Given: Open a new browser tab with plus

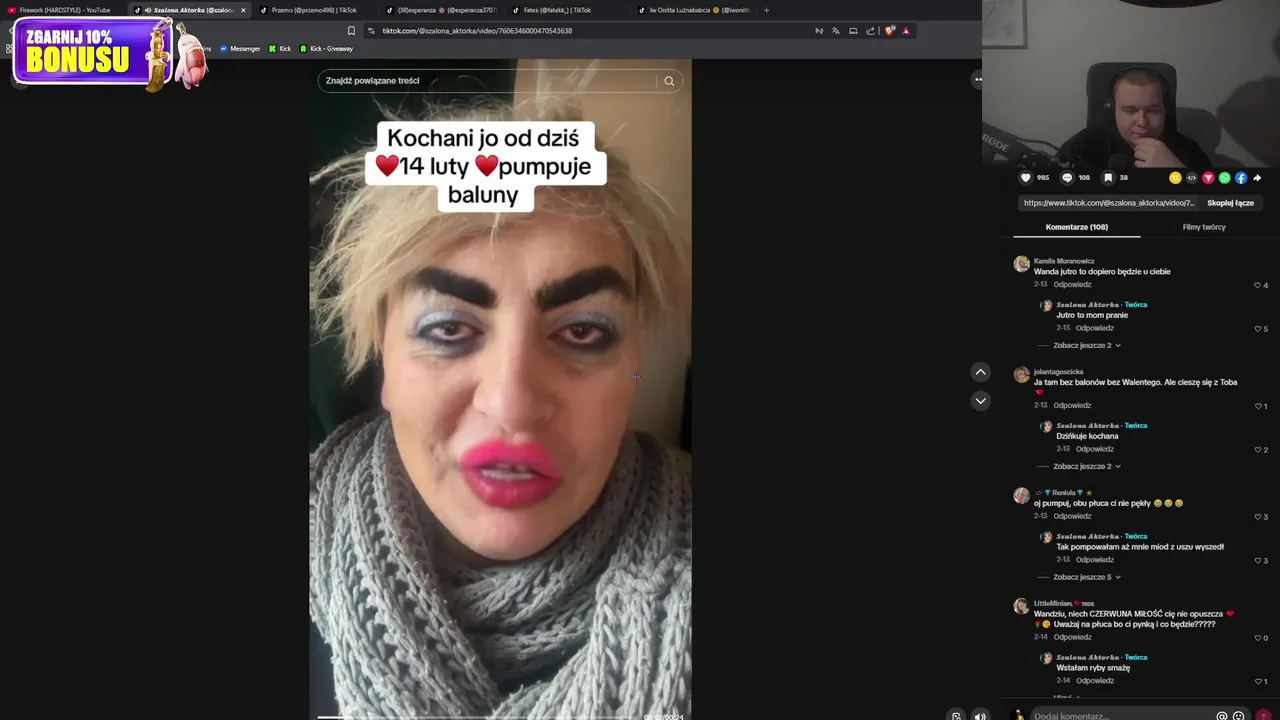Looking at the screenshot, I should pos(766,10).
